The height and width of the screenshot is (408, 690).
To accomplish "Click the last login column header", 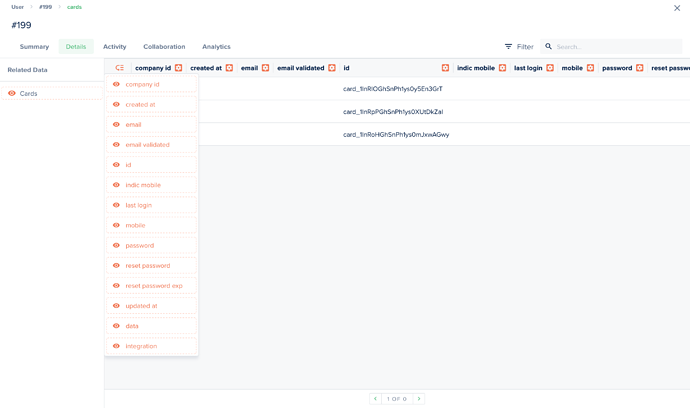I will pos(528,68).
